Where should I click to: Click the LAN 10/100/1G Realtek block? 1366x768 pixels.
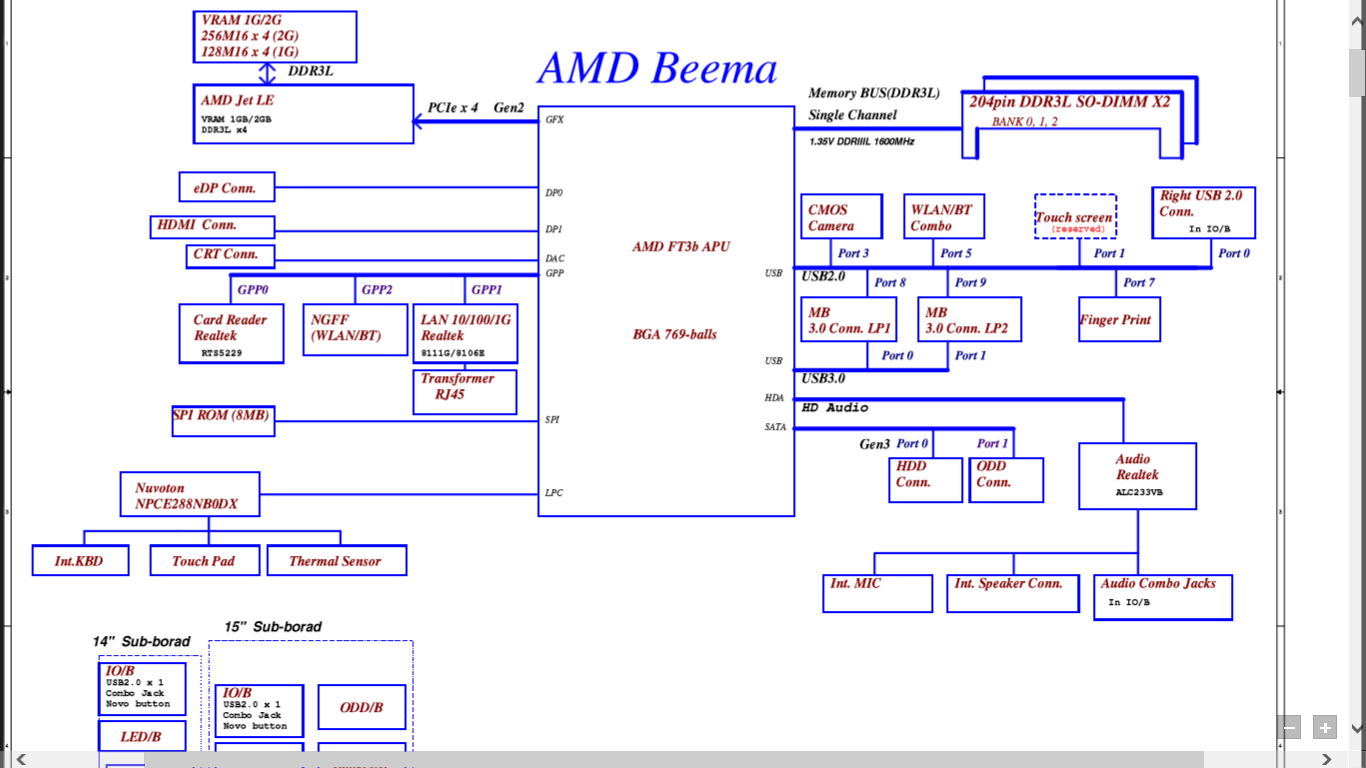pyautogui.click(x=465, y=334)
